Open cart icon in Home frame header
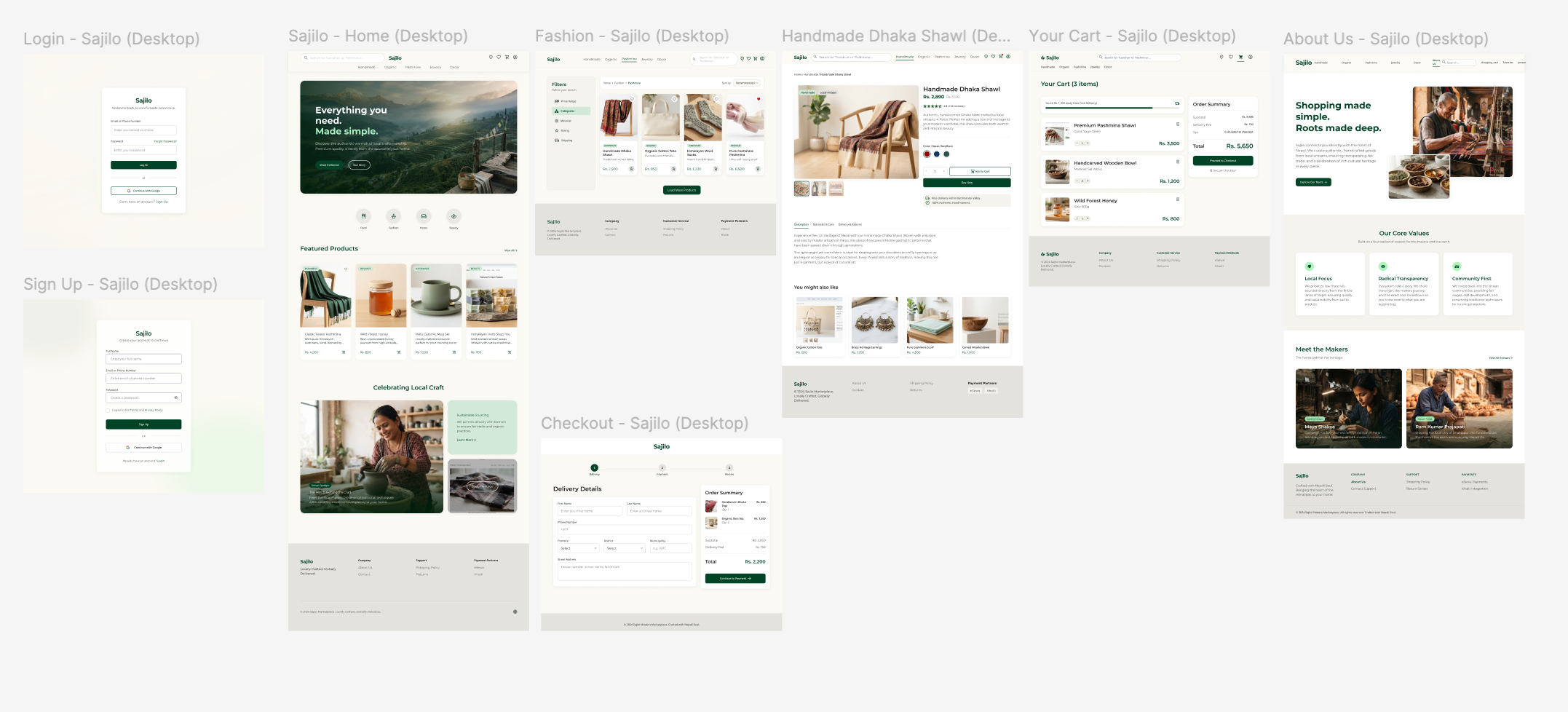This screenshot has width=1568, height=712. (x=507, y=57)
